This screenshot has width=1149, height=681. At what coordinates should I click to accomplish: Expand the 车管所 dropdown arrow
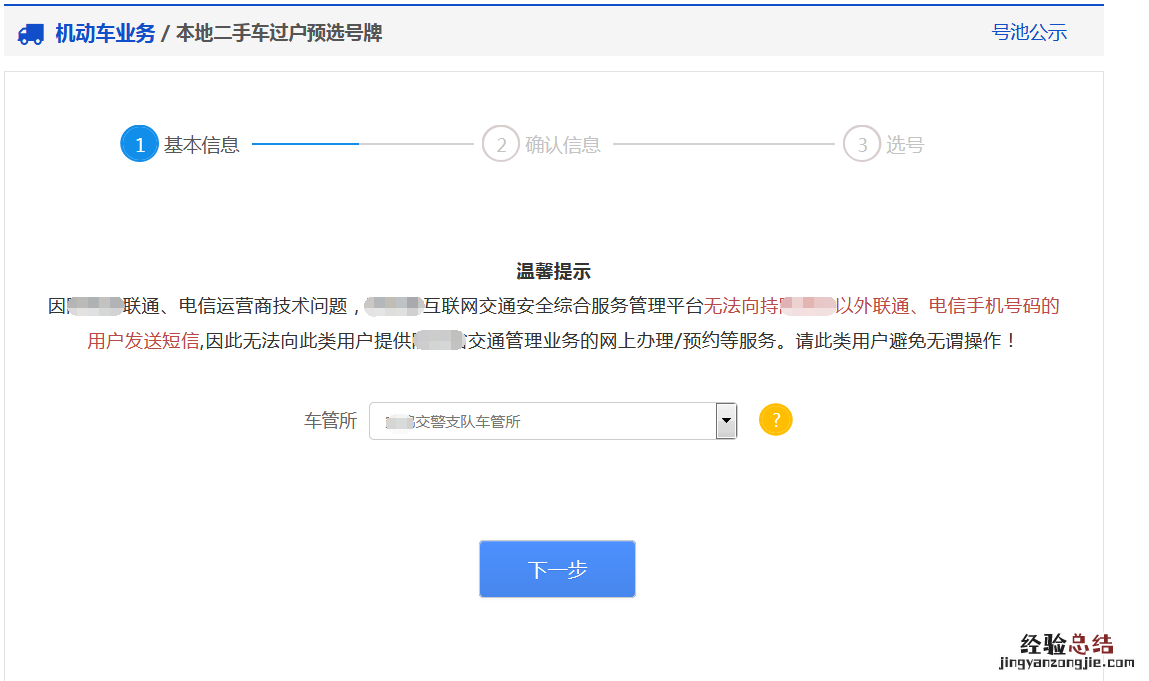pos(727,421)
